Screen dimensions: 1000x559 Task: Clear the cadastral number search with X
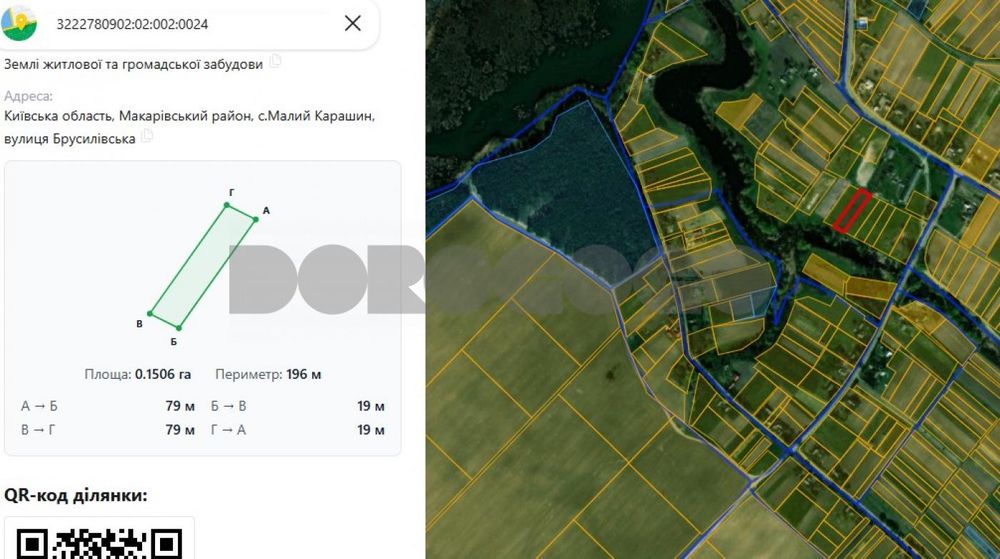[353, 24]
